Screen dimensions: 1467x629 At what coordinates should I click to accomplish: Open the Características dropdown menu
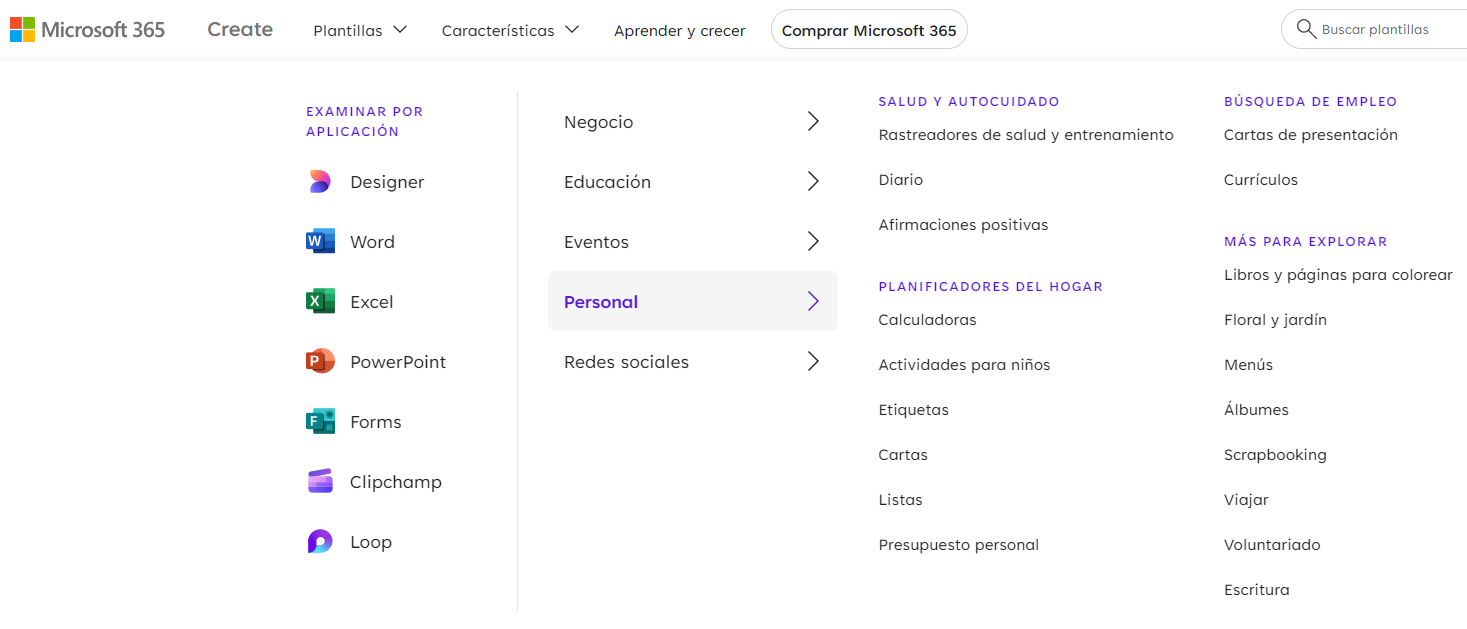click(510, 30)
